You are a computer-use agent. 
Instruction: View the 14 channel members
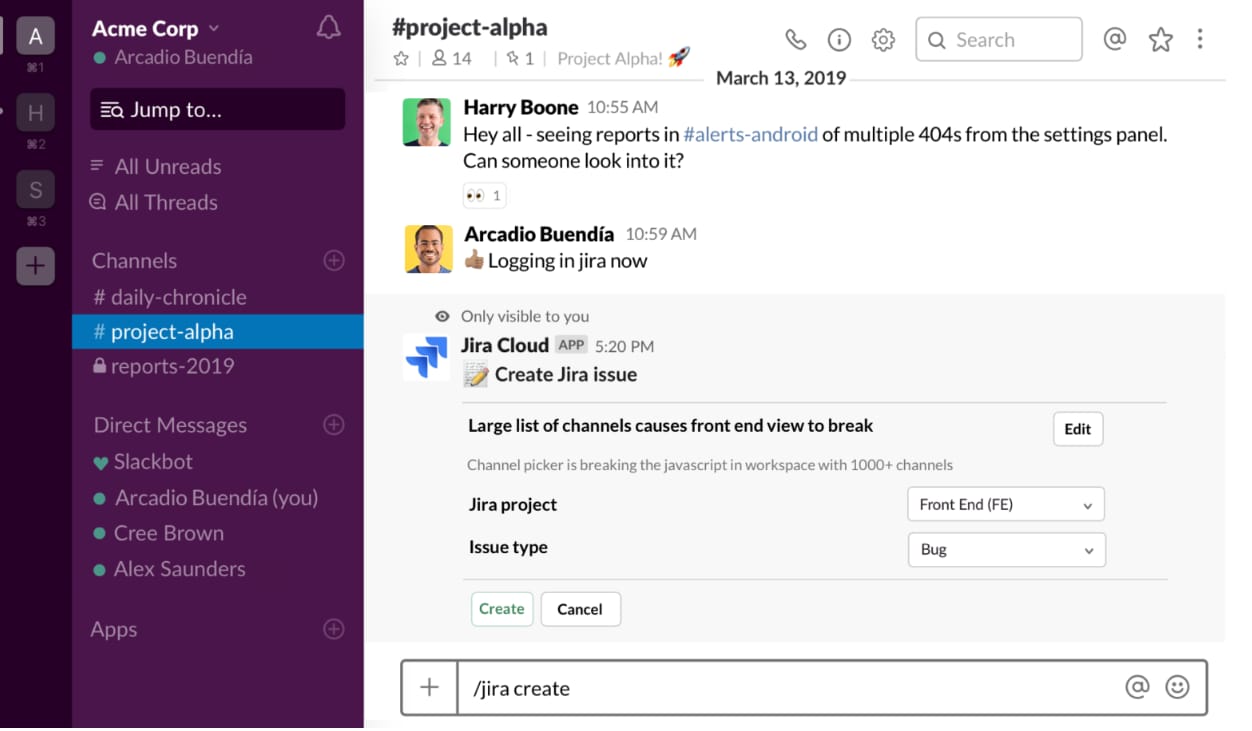[x=451, y=59]
